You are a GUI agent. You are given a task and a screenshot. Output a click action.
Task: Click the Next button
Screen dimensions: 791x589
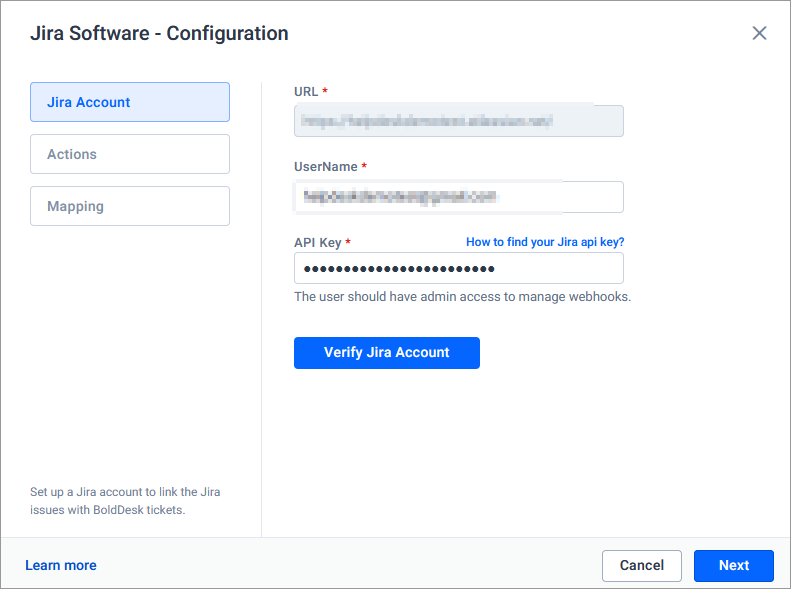pos(733,565)
